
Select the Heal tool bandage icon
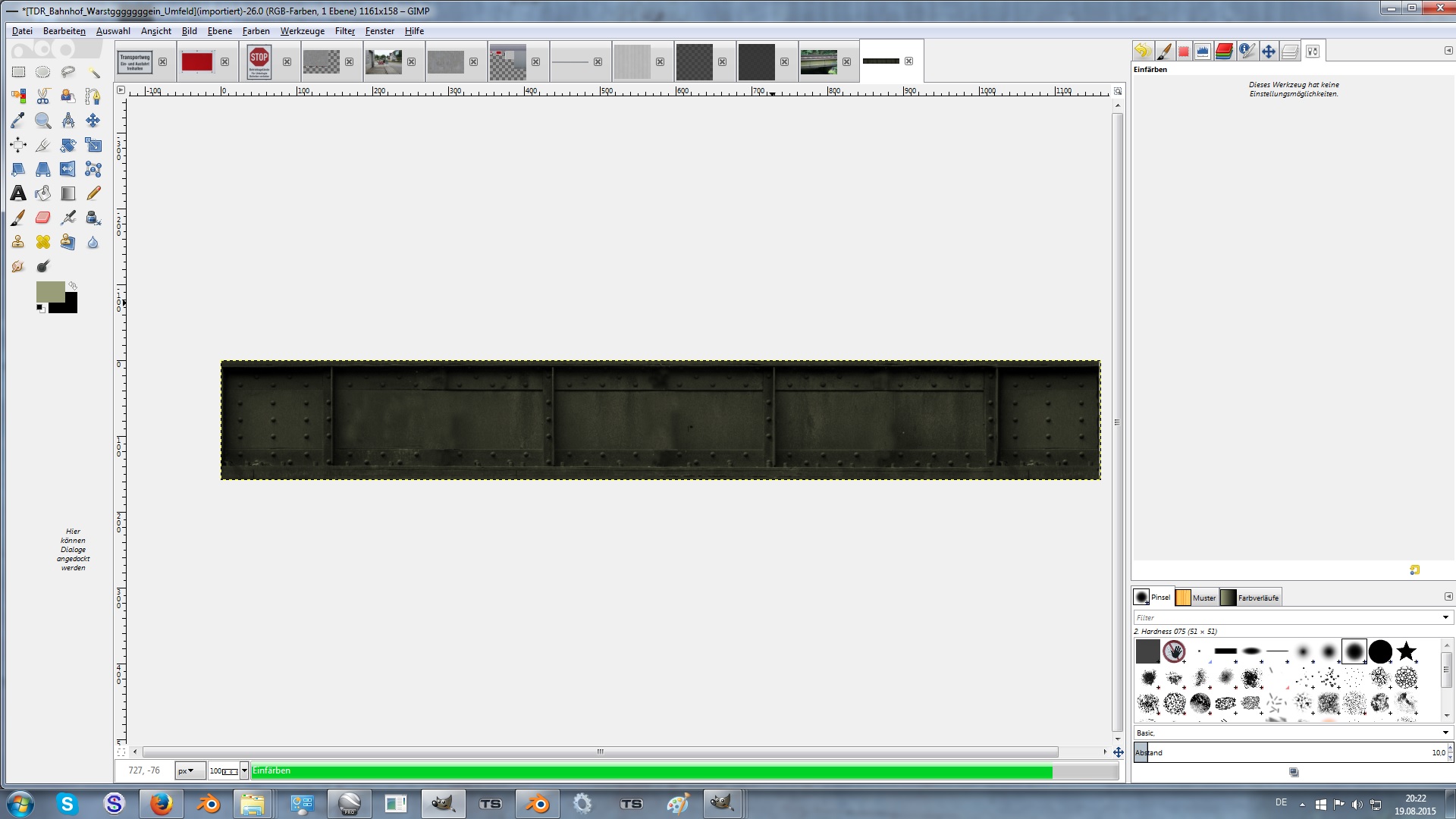coord(43,242)
